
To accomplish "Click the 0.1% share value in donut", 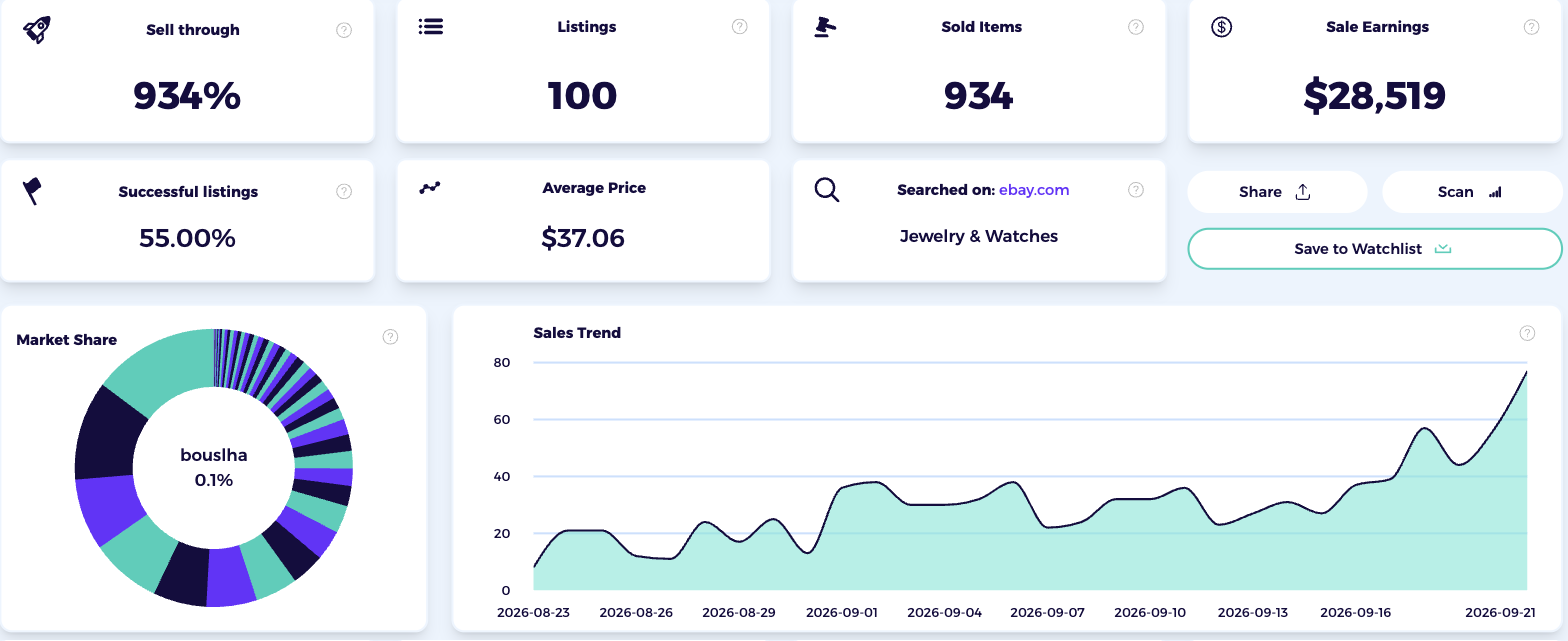I will 214,480.
